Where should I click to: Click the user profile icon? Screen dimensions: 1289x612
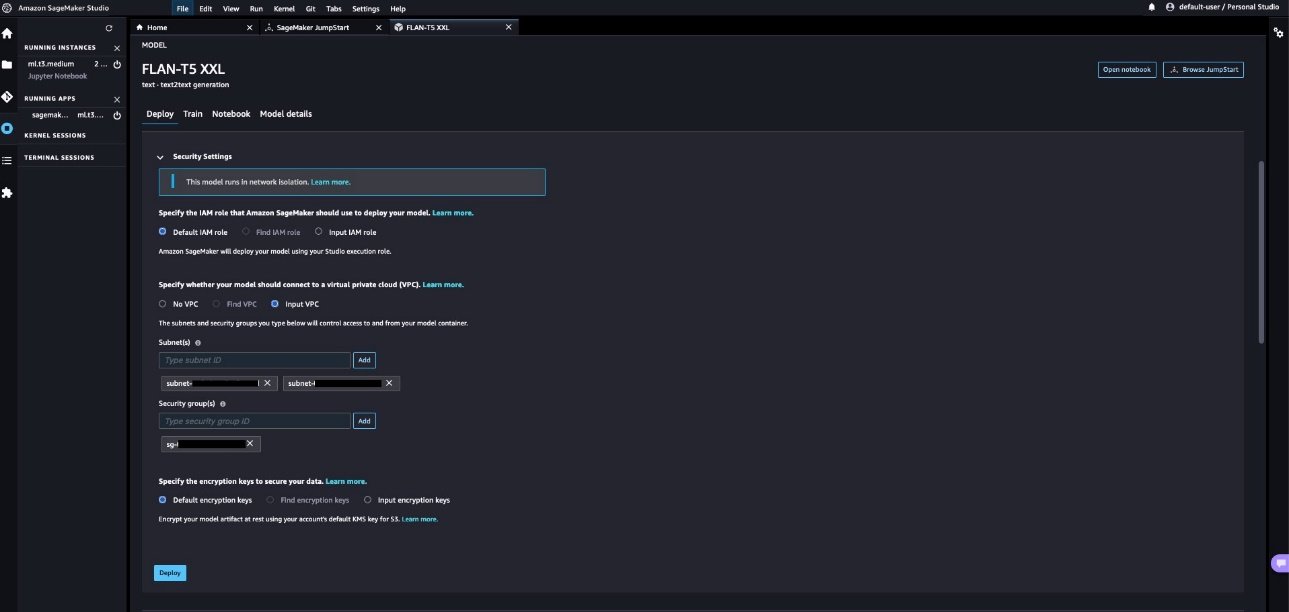pyautogui.click(x=1170, y=7)
